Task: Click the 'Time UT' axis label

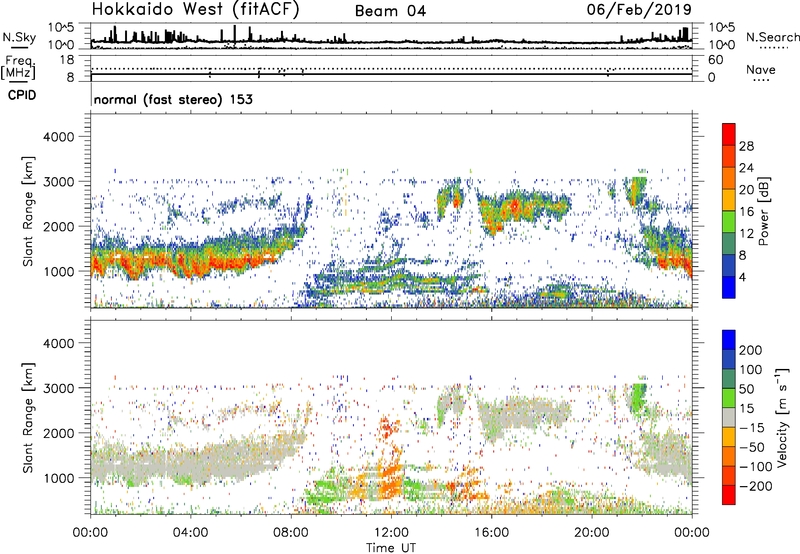Action: coord(391,548)
